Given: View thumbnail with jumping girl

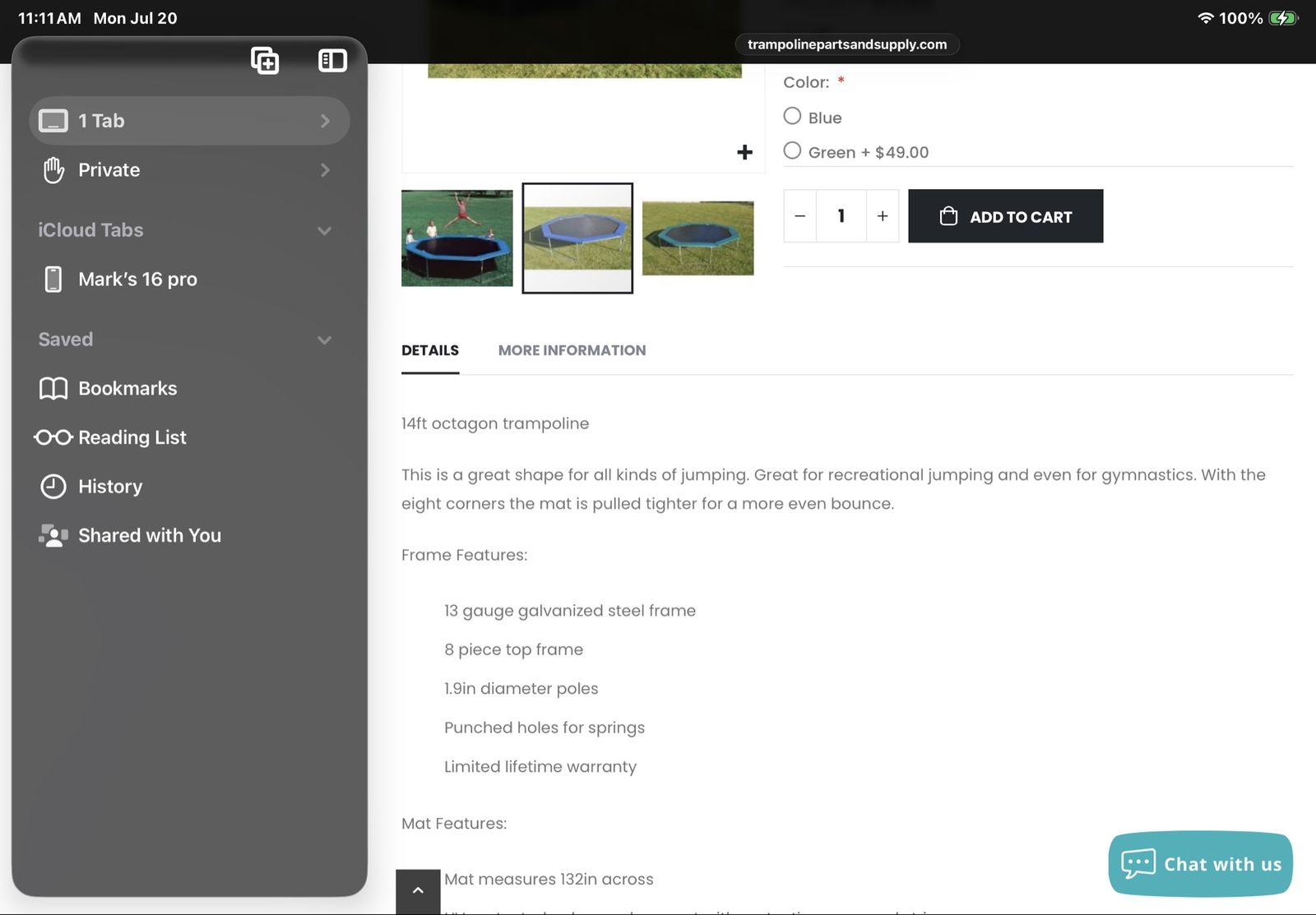Looking at the screenshot, I should [x=457, y=238].
